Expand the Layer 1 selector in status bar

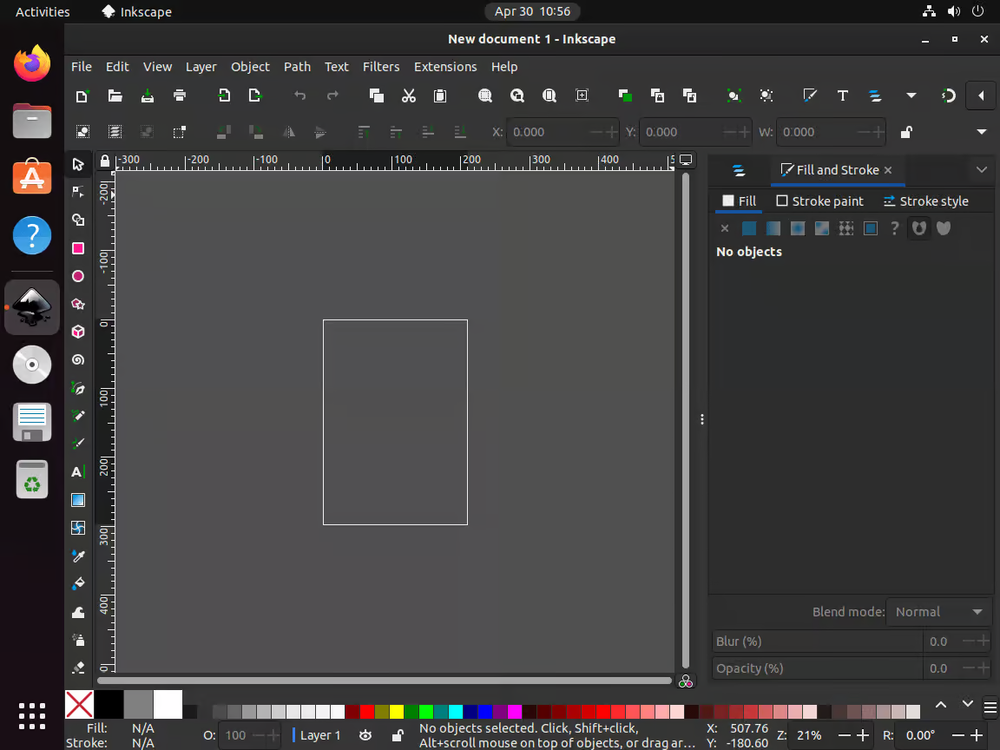[316, 735]
